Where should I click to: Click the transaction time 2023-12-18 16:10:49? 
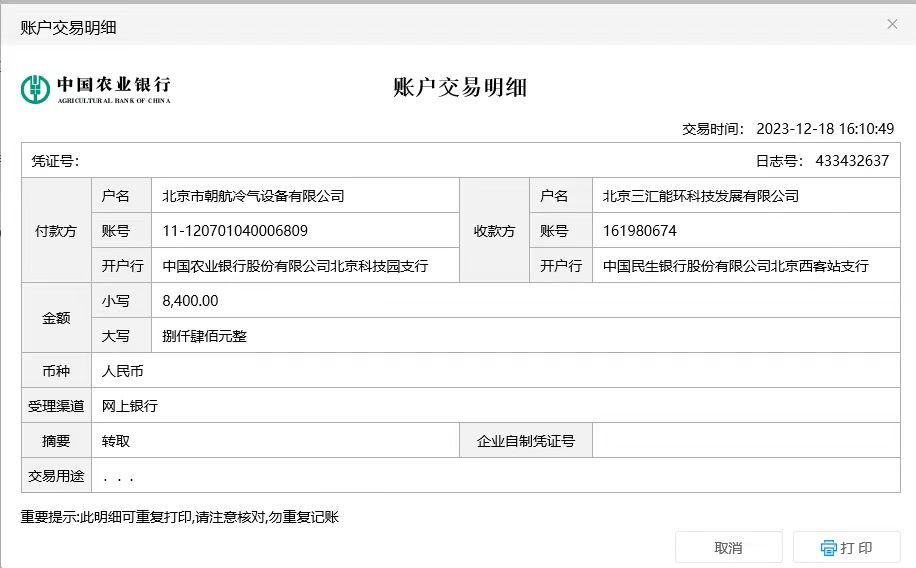tap(825, 129)
